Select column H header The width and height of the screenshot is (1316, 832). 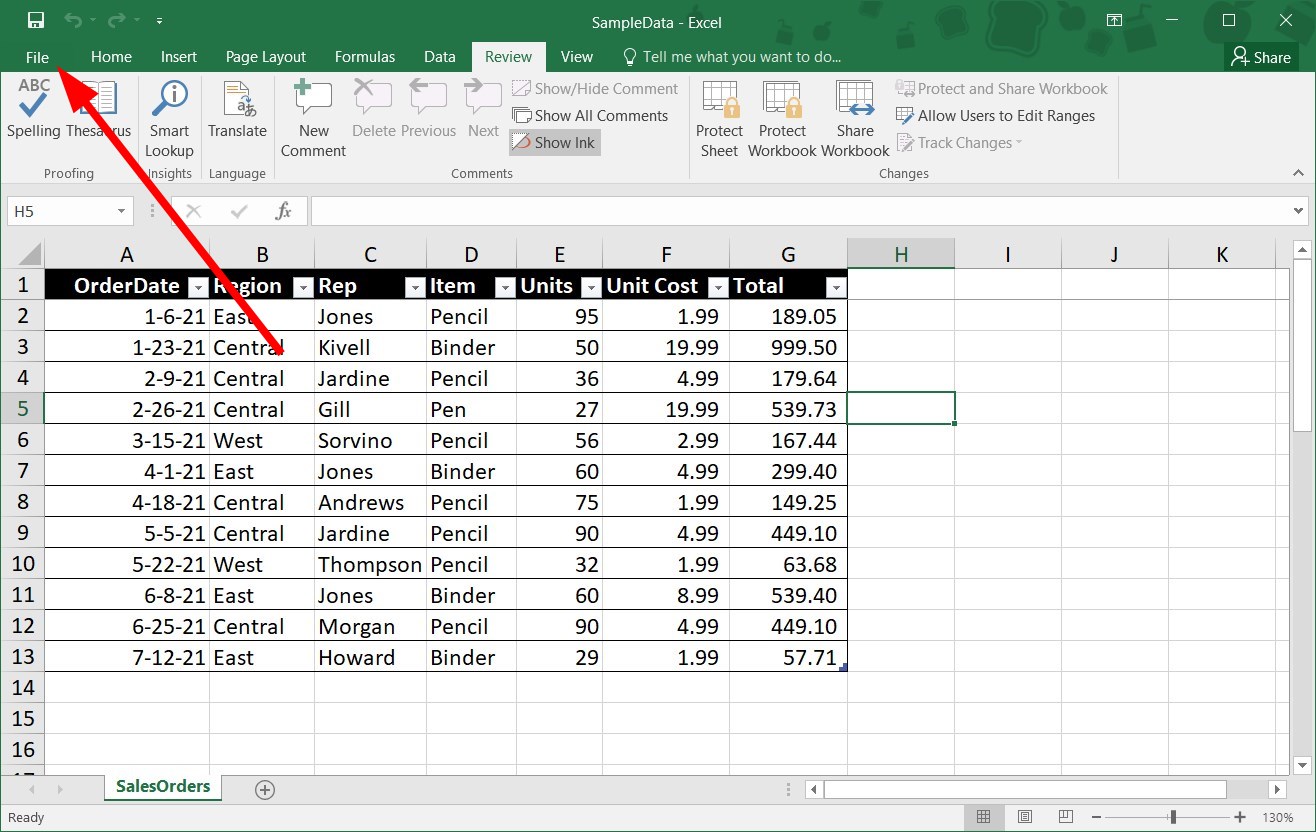tap(901, 254)
